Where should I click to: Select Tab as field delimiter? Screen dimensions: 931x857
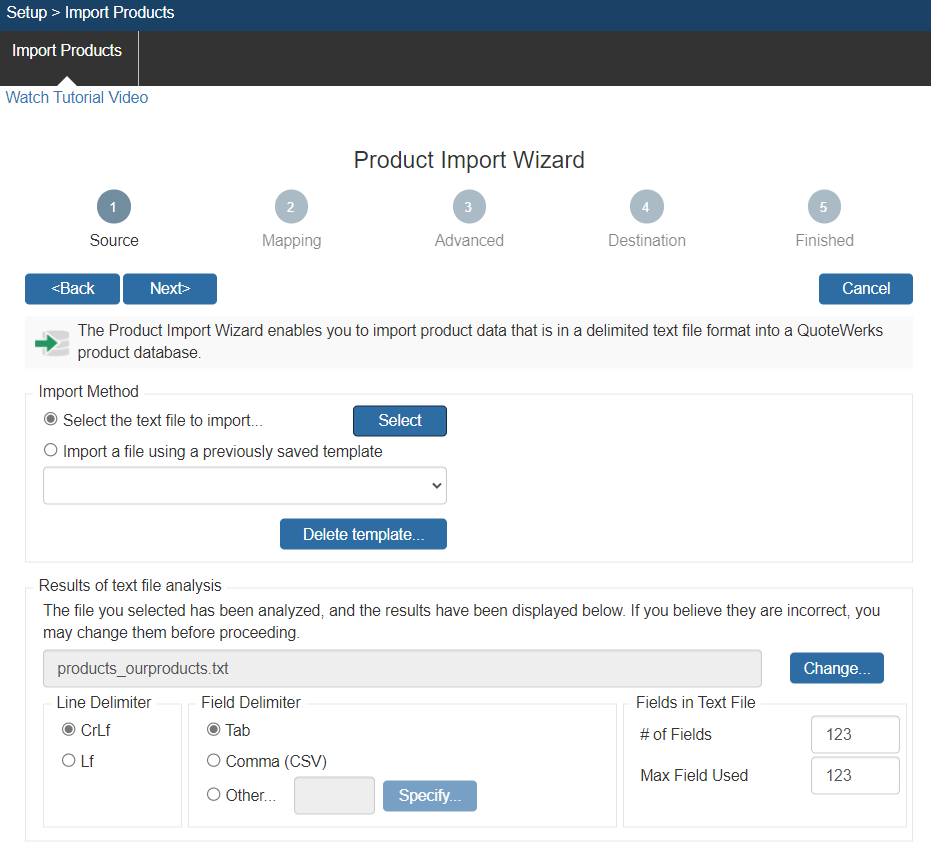pos(213,730)
